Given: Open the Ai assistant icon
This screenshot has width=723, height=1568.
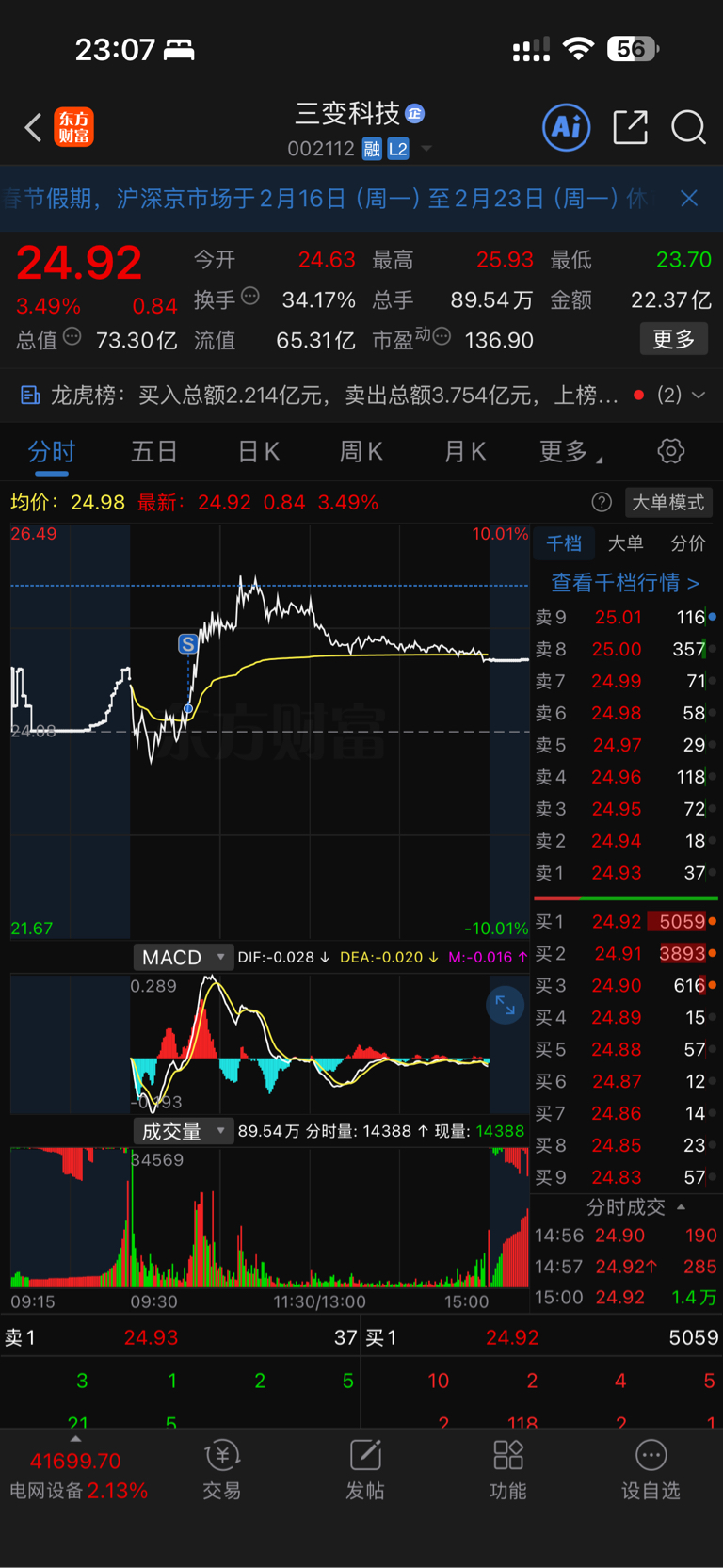Looking at the screenshot, I should click(x=567, y=127).
